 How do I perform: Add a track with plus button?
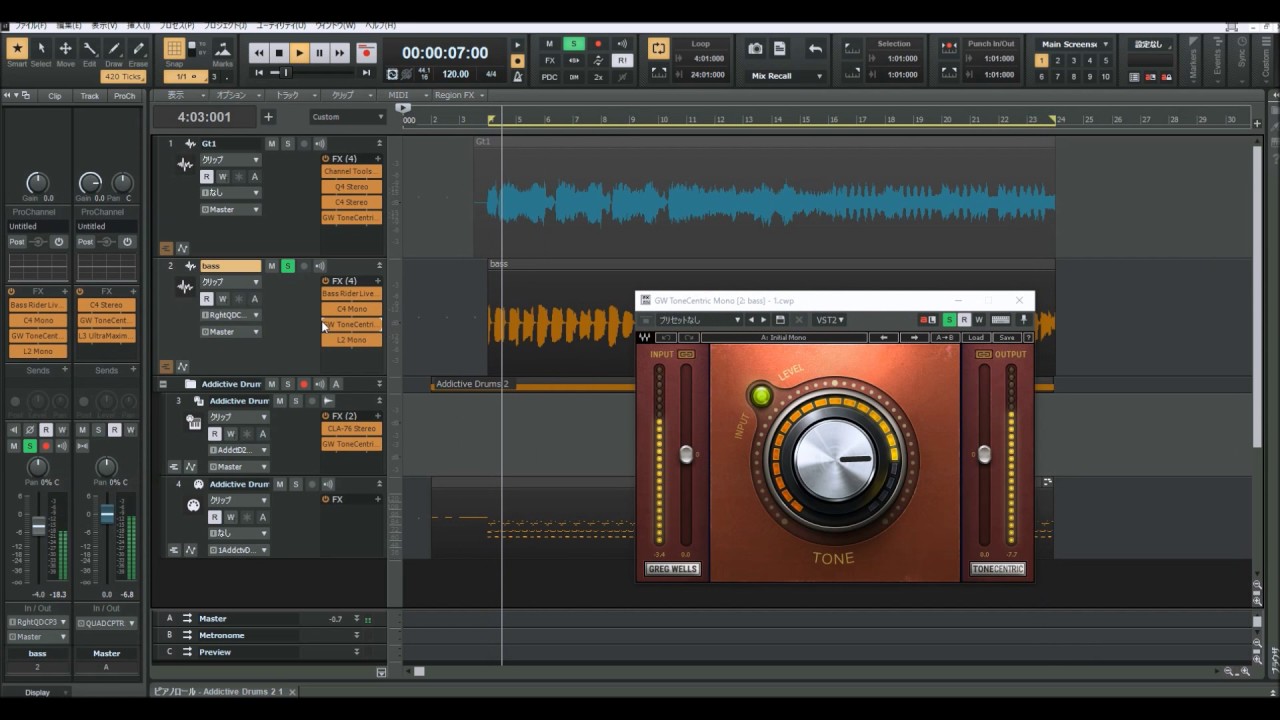click(268, 117)
